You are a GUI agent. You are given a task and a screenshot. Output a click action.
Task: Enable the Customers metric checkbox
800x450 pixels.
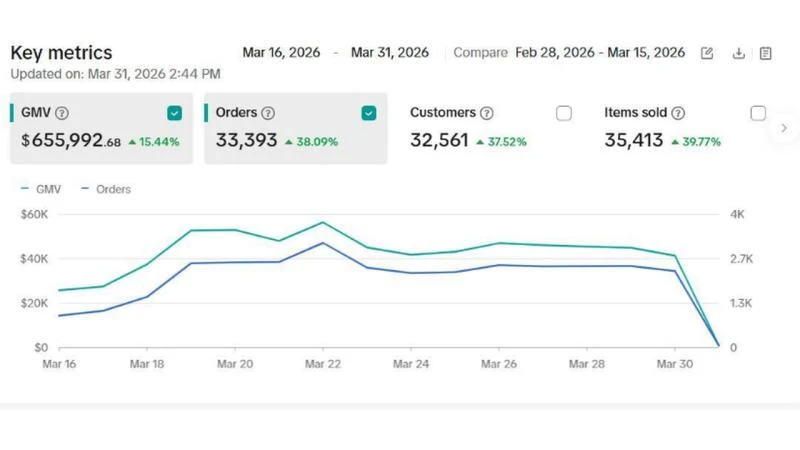pos(564,113)
